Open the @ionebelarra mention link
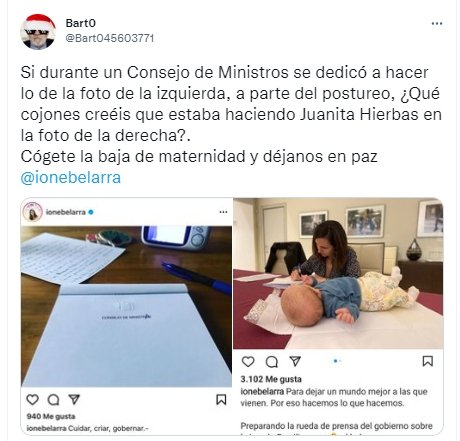Viewport: 460px width, 441px height. pyautogui.click(x=71, y=178)
